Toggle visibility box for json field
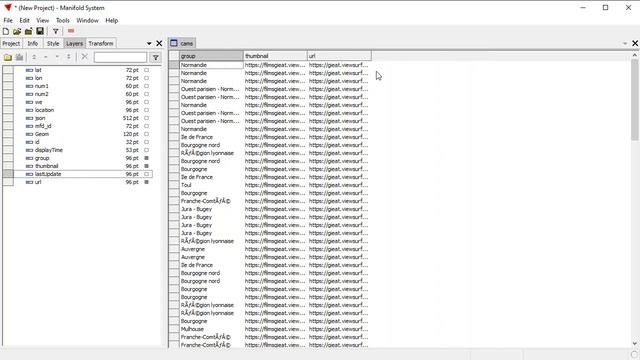This screenshot has width=640, height=360. [x=146, y=118]
